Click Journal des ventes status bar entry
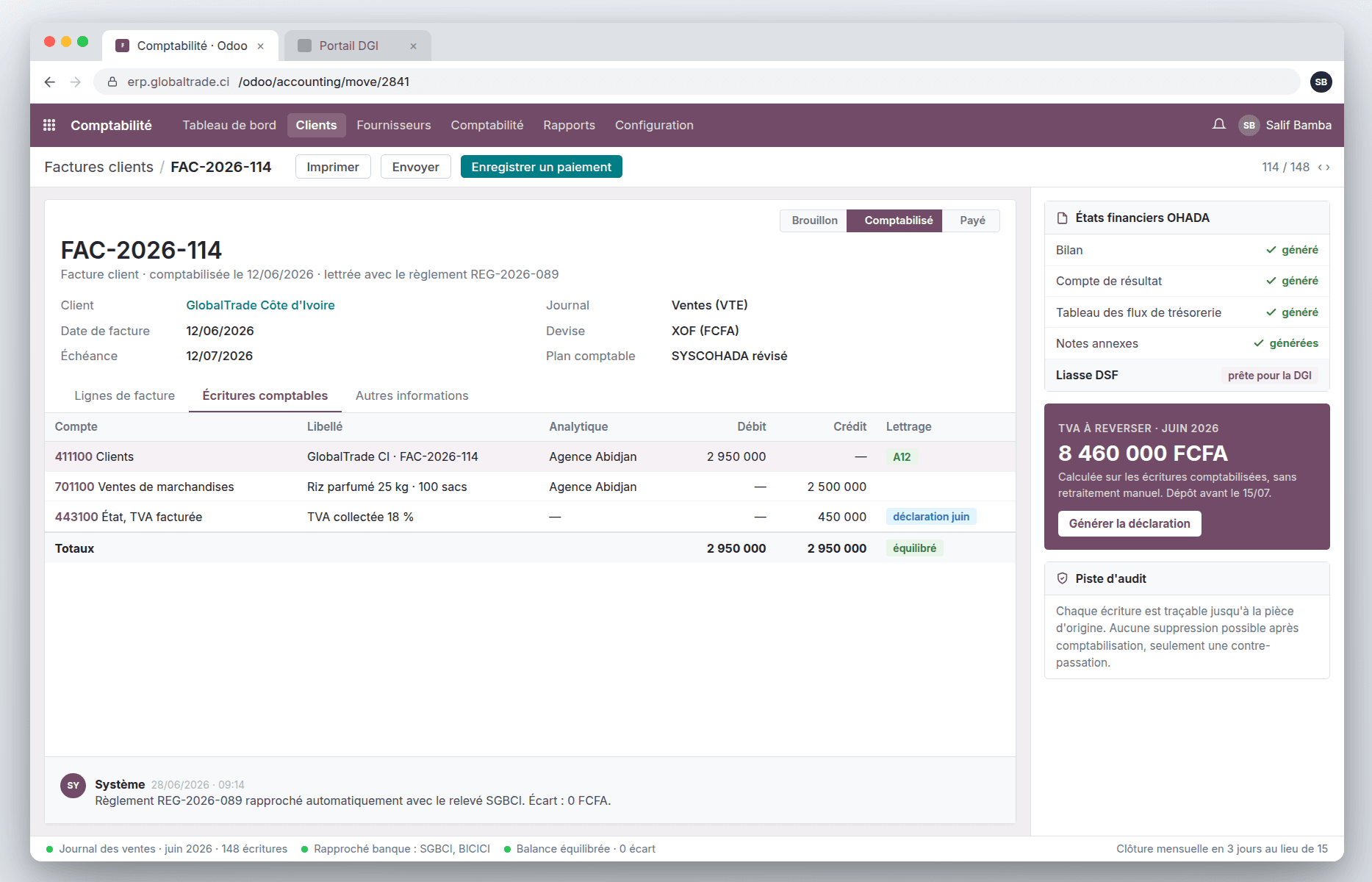 click(x=167, y=849)
